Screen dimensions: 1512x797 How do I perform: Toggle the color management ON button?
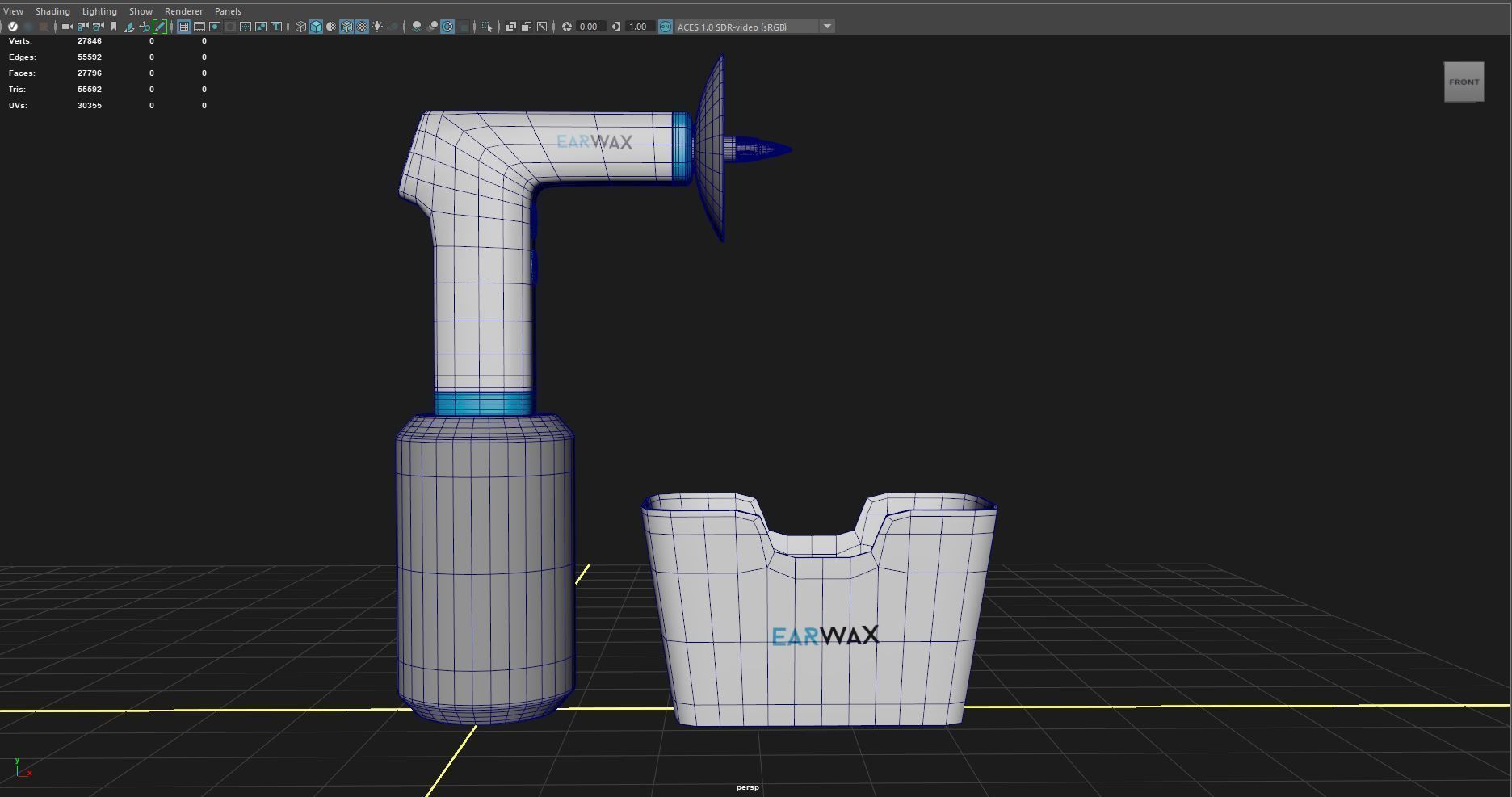tap(666, 27)
